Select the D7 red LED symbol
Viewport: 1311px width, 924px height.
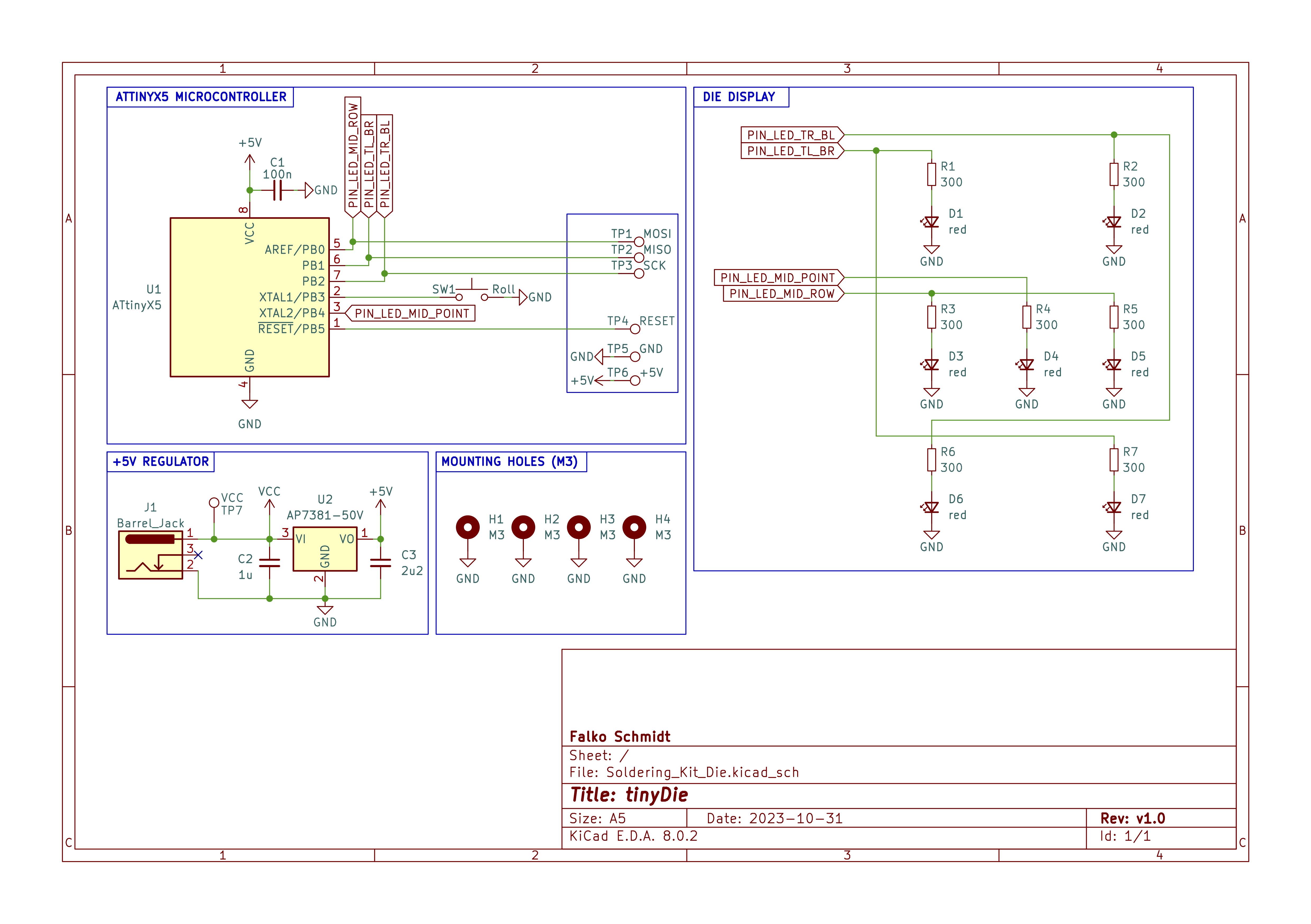(x=1114, y=508)
